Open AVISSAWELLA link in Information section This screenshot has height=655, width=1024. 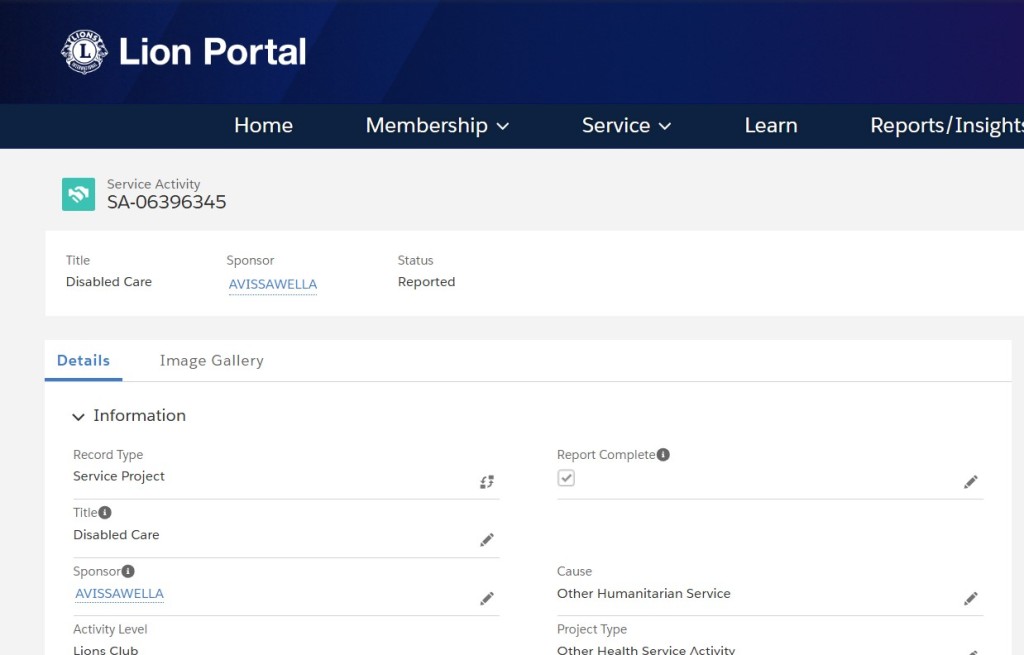[120, 594]
